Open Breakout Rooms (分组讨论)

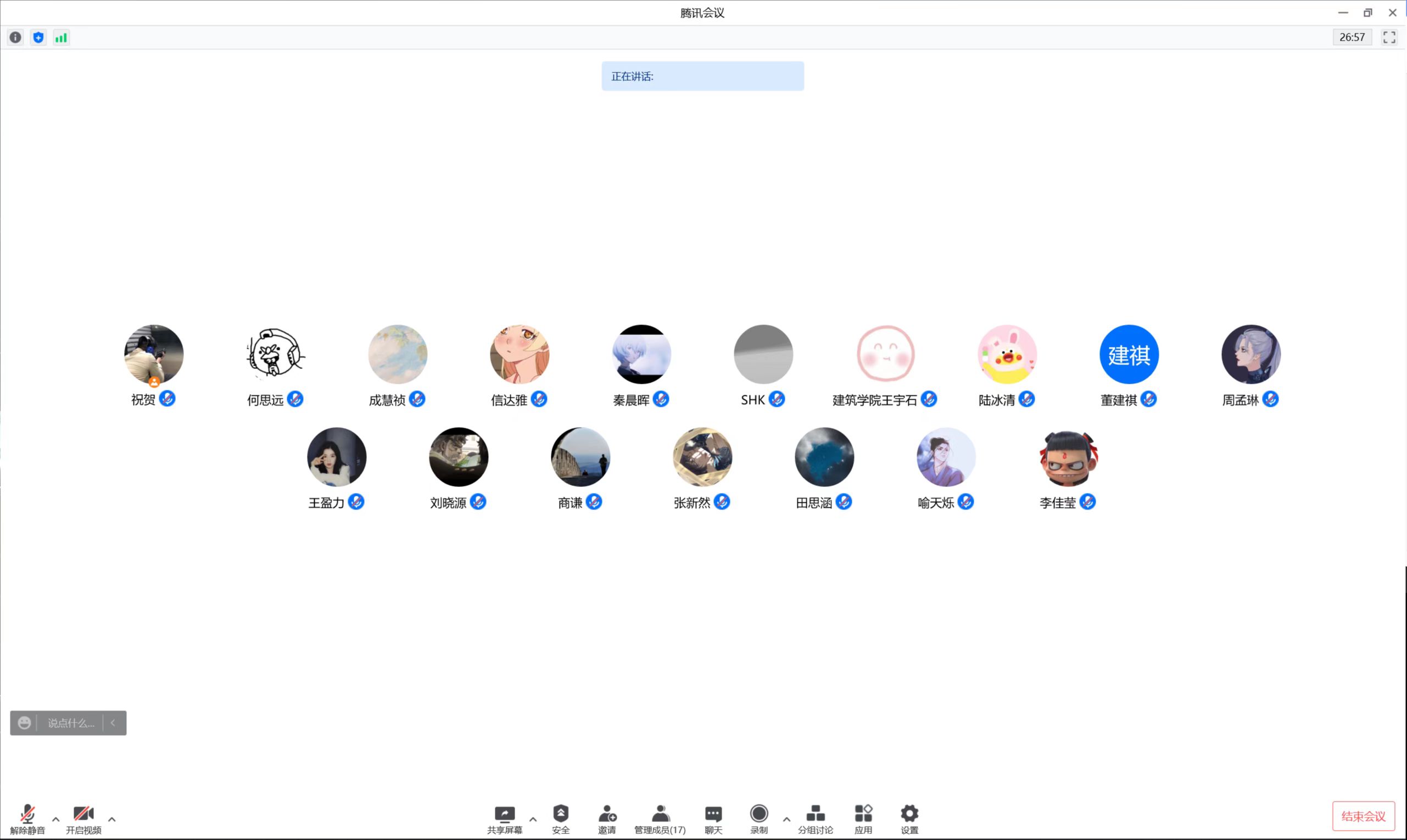click(x=815, y=819)
